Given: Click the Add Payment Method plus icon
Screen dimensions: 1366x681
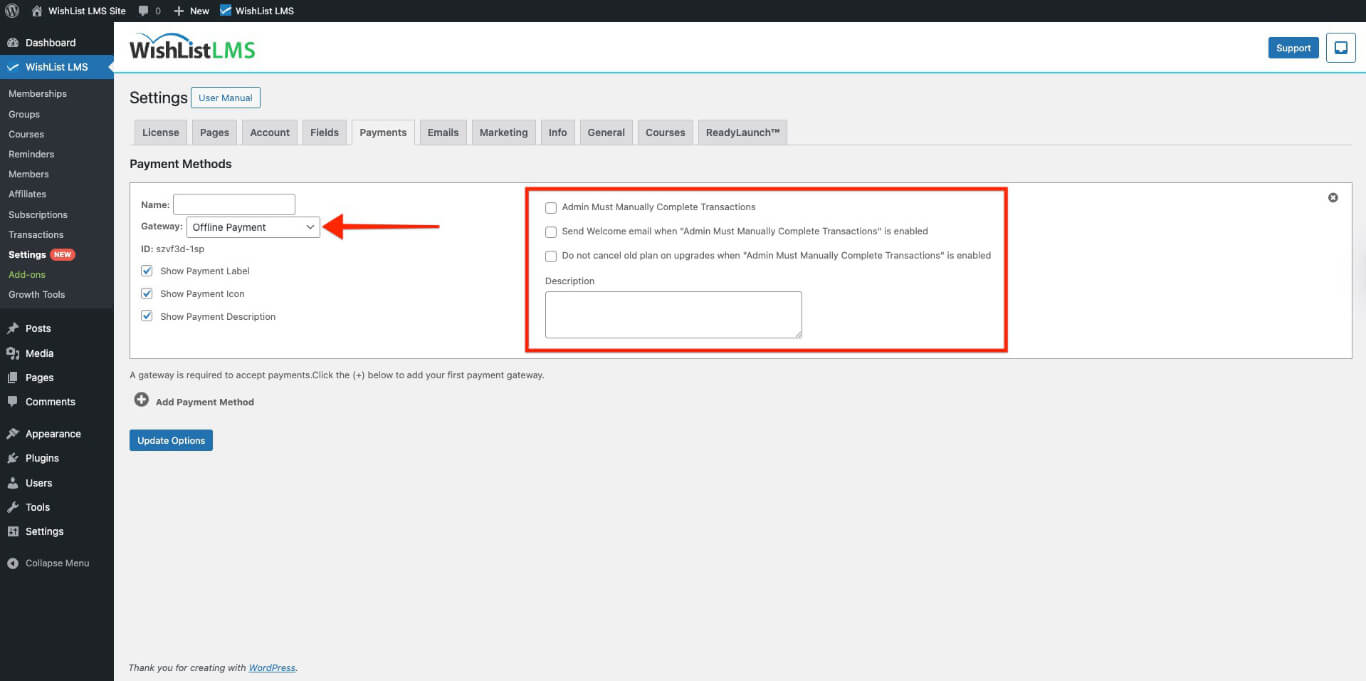Looking at the screenshot, I should [142, 400].
